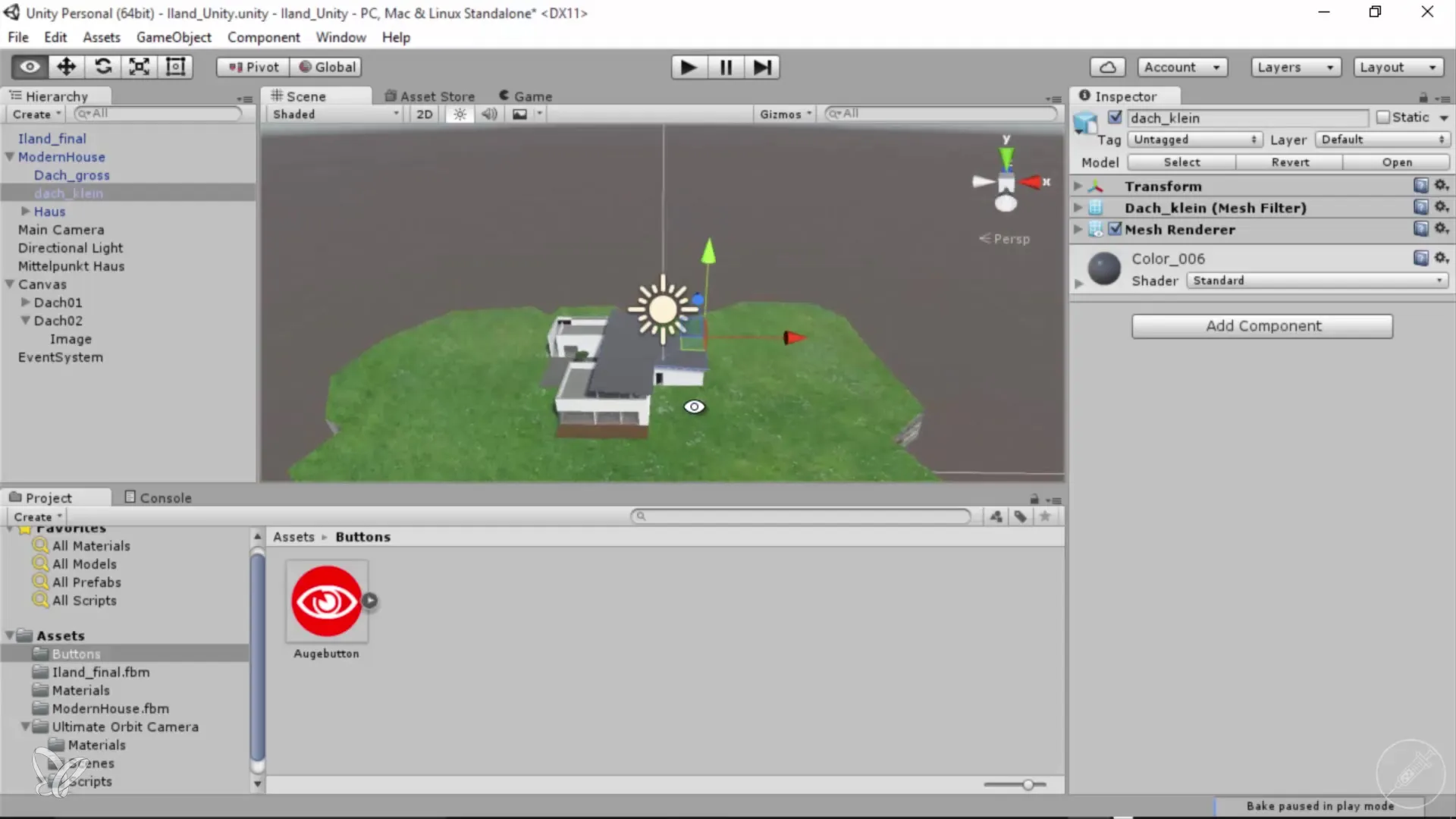This screenshot has width=1456, height=819.
Task: Click the Step frame button
Action: (x=761, y=67)
